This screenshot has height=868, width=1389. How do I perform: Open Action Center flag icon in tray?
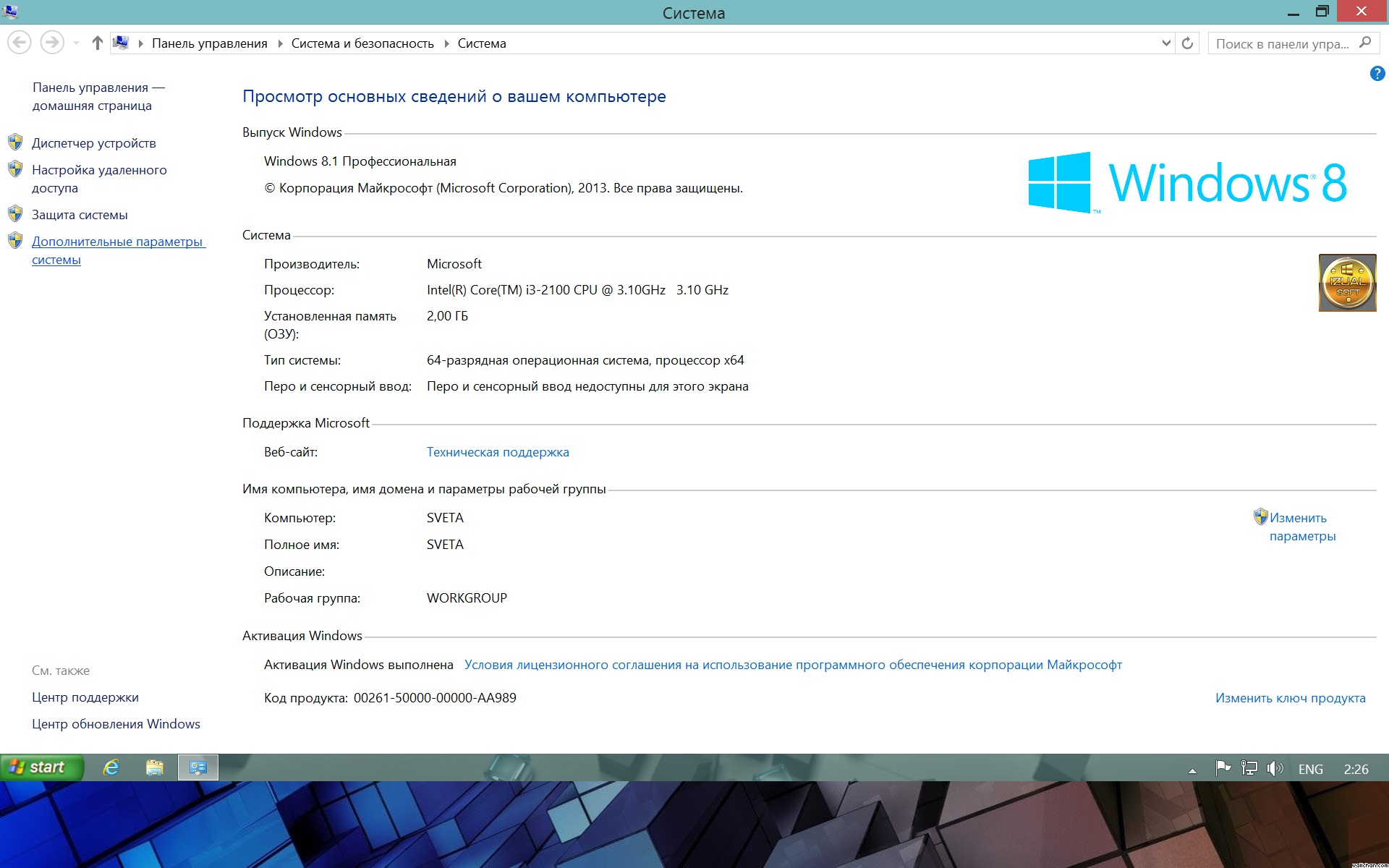tap(1223, 768)
